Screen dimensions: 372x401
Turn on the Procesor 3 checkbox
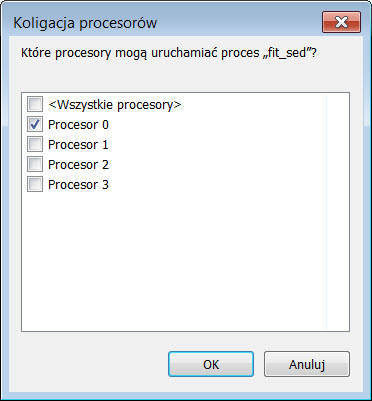click(x=35, y=184)
